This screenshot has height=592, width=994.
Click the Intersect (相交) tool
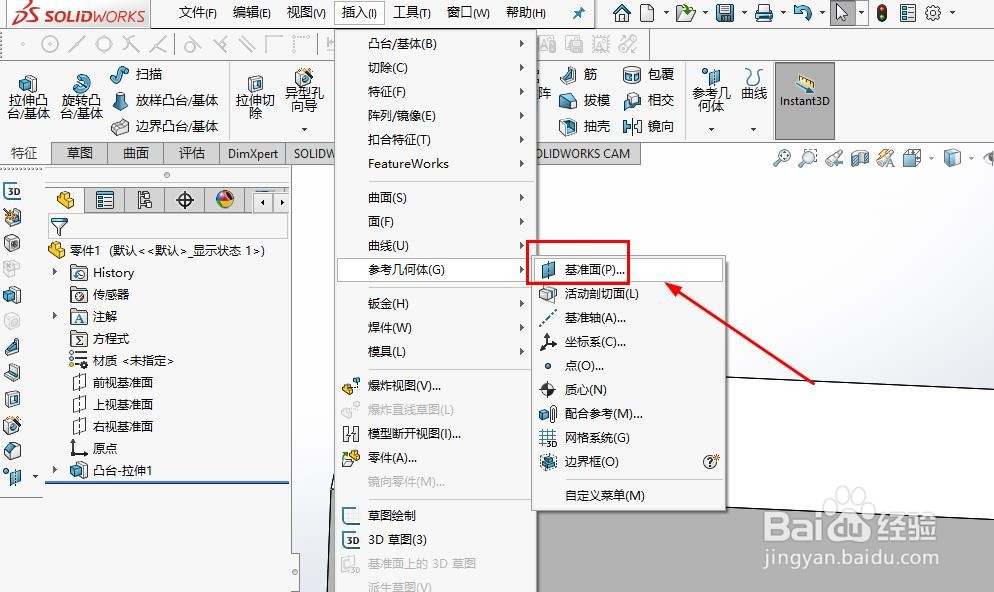[x=648, y=100]
